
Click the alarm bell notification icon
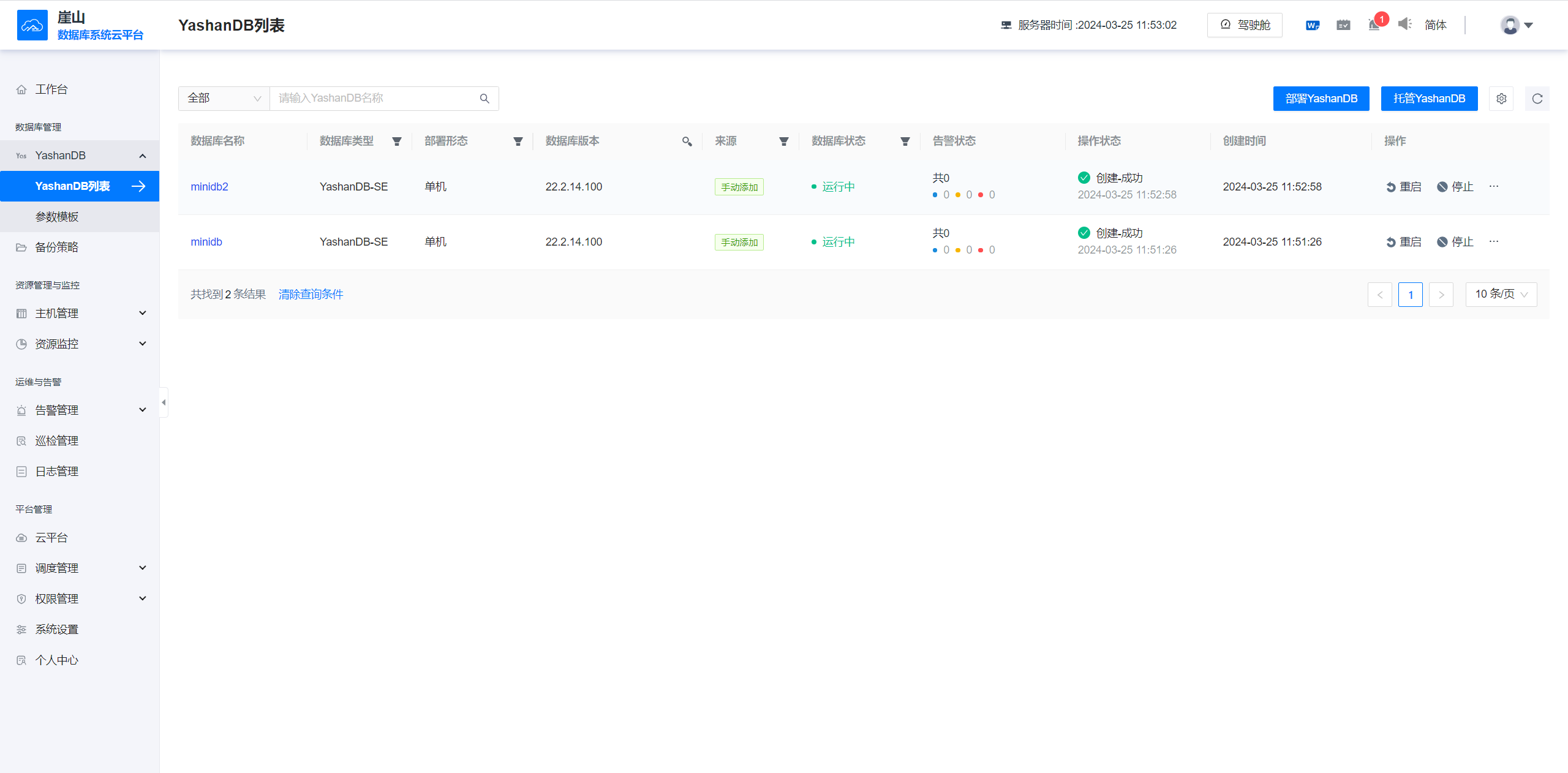pos(1374,25)
